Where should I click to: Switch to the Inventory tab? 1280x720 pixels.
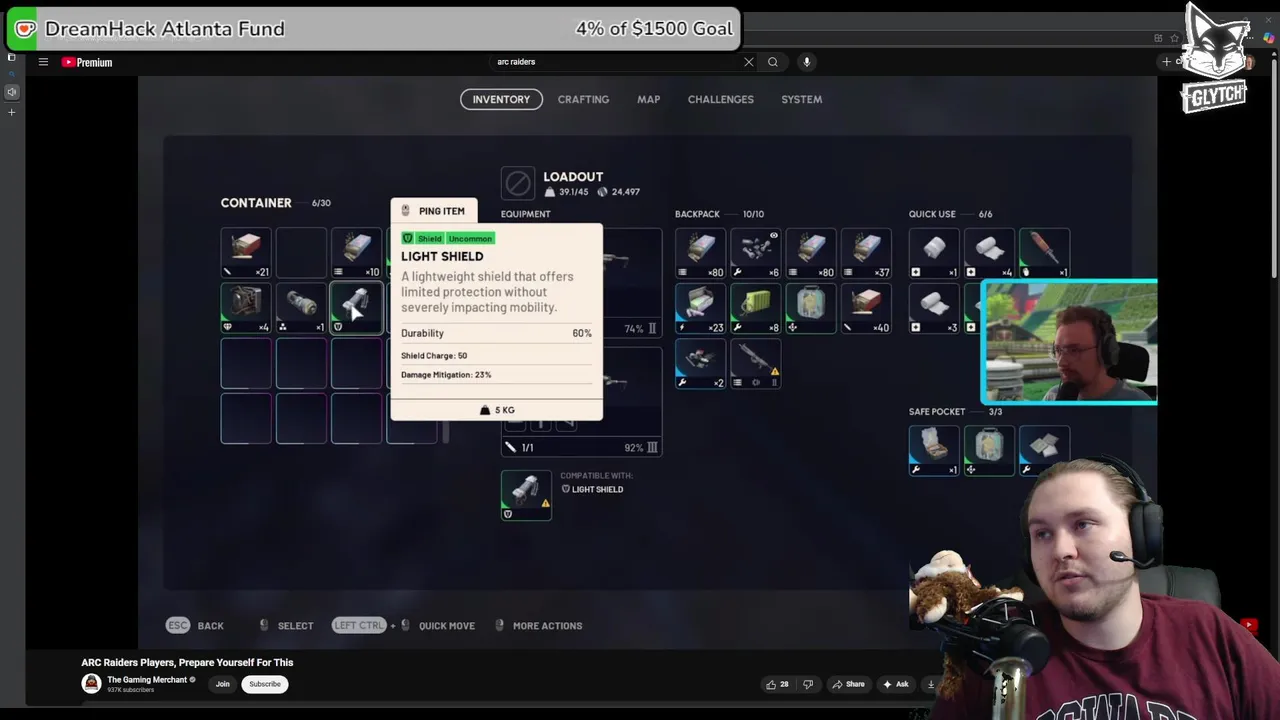[501, 99]
